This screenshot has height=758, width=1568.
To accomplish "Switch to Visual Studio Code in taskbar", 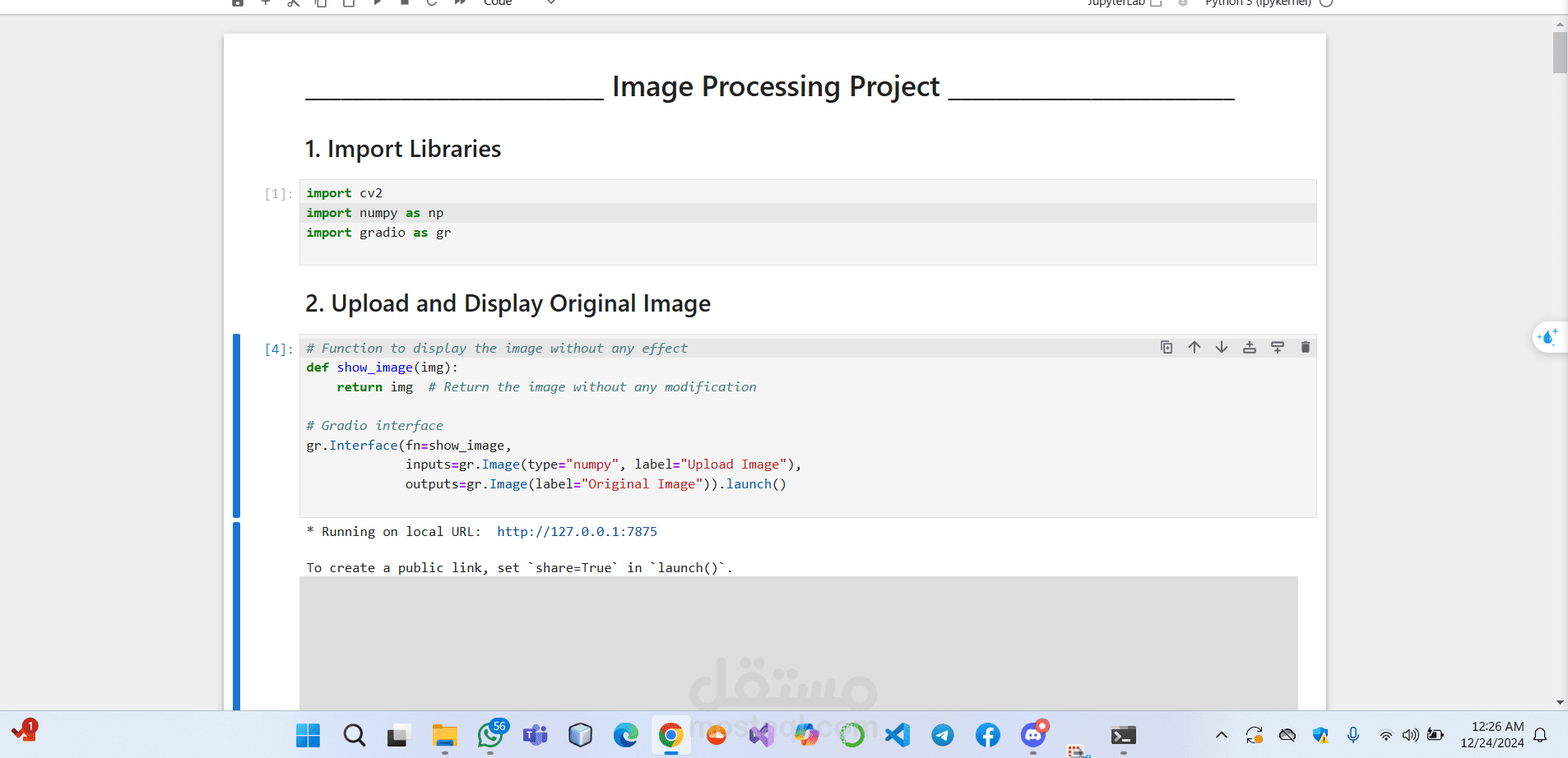I will [x=898, y=735].
